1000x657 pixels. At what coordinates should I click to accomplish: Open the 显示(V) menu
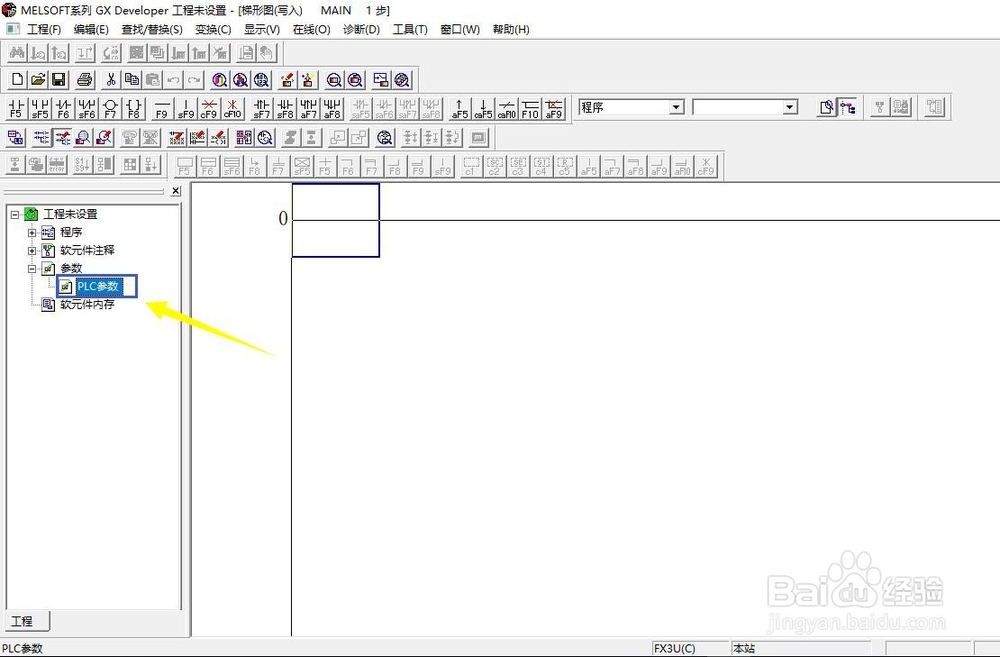click(261, 29)
